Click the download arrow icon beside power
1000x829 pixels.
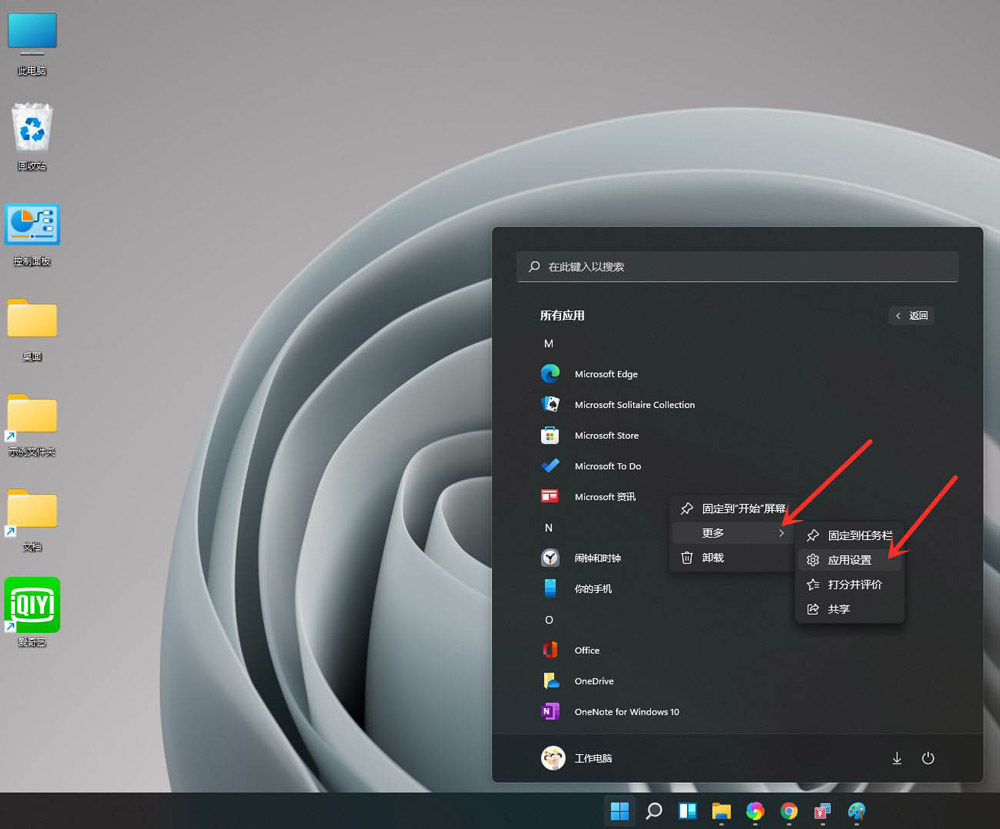tap(897, 758)
